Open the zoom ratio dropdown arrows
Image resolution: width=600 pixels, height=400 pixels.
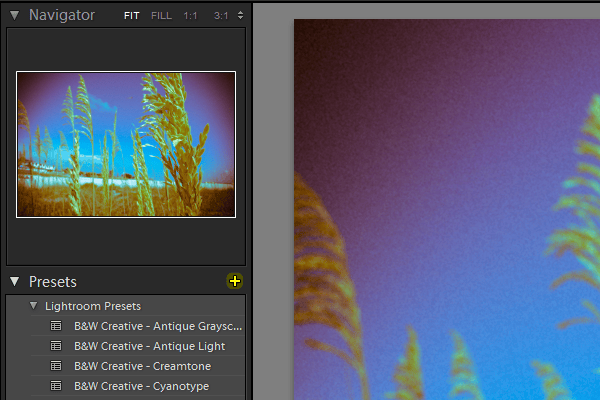pyautogui.click(x=240, y=15)
